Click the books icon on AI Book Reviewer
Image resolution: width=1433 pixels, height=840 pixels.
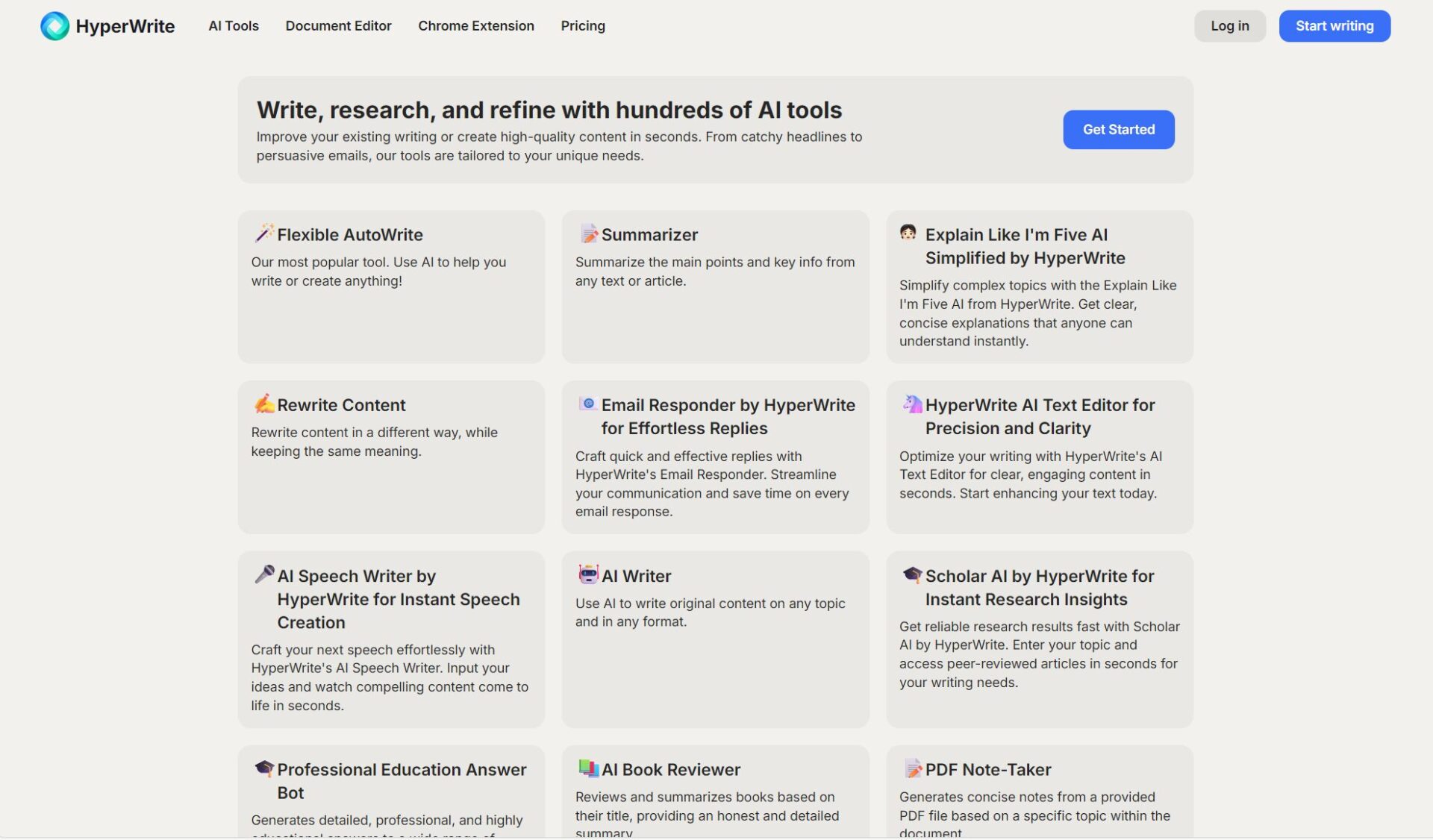588,768
